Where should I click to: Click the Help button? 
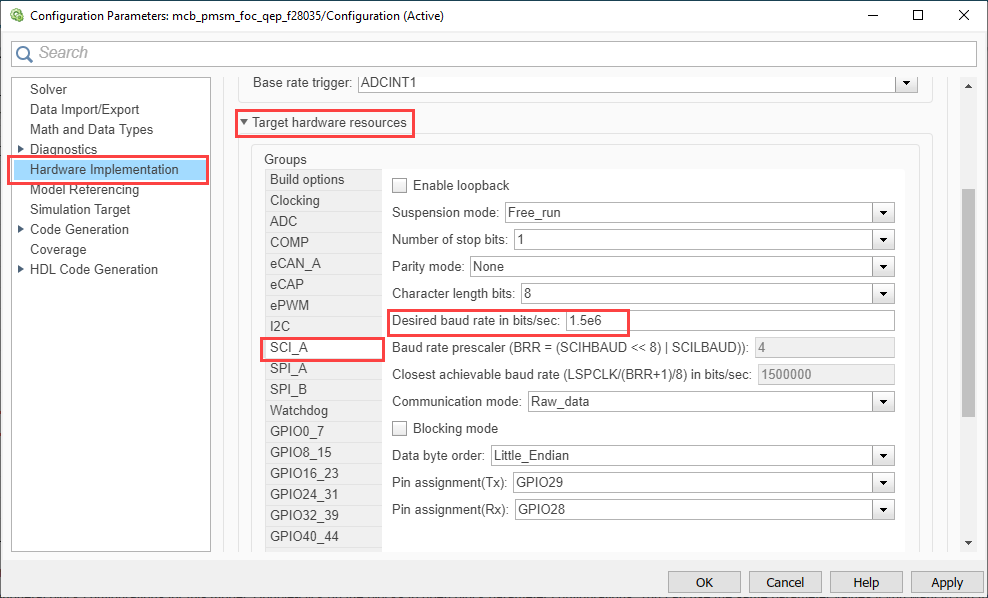point(866,582)
